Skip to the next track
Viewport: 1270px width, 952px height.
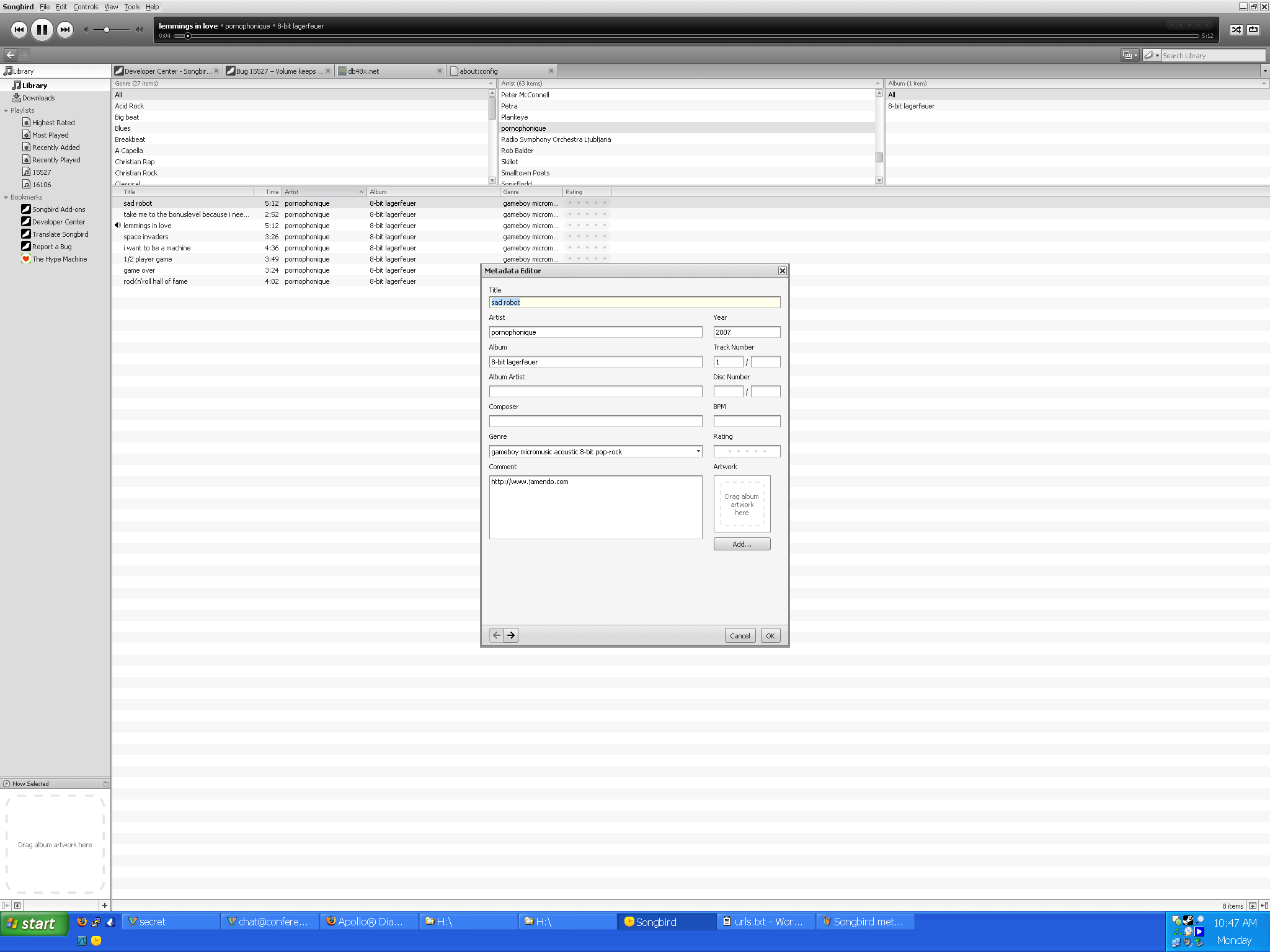(64, 30)
